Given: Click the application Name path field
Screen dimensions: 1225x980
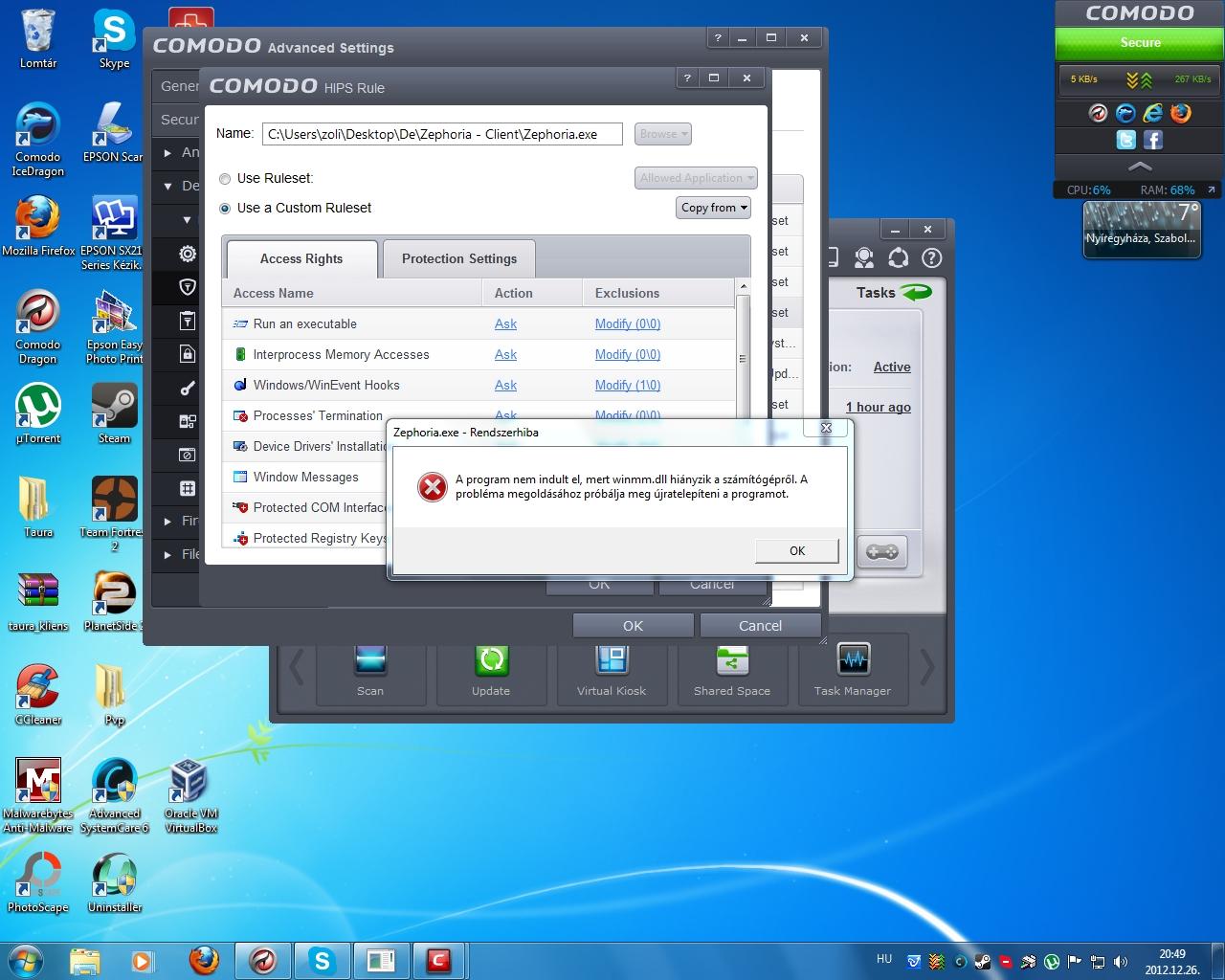Looking at the screenshot, I should (442, 134).
